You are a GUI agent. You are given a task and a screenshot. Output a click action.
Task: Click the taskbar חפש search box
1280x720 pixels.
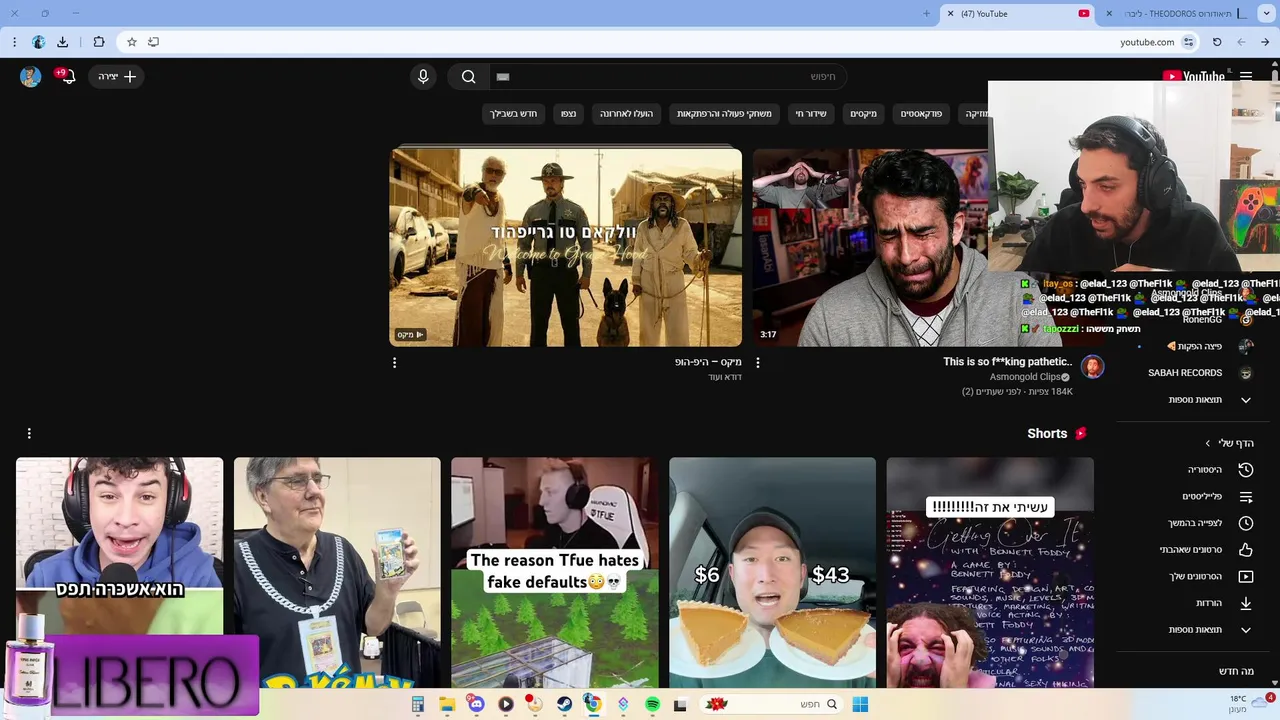pyautogui.click(x=771, y=704)
